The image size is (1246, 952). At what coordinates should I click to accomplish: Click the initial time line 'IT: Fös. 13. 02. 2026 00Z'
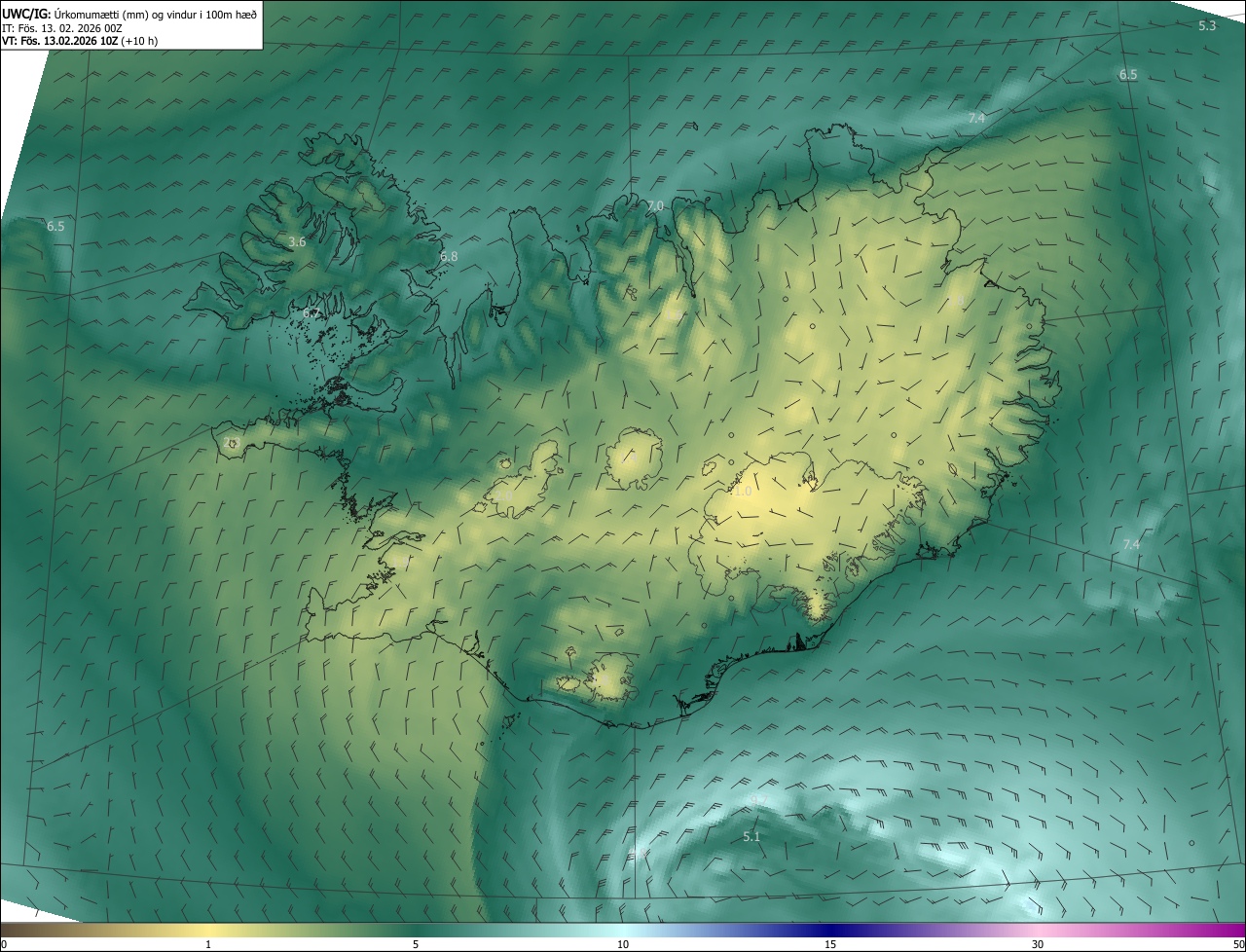61,28
